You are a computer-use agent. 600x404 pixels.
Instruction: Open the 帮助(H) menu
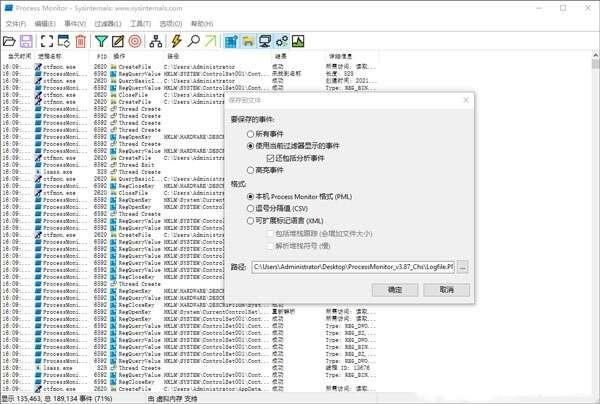click(x=202, y=23)
